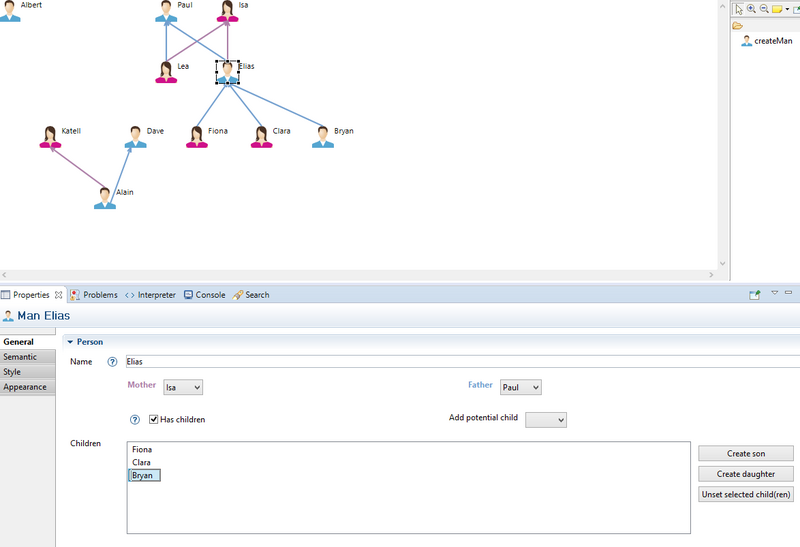This screenshot has width=800, height=547.
Task: Open the palette folder drawer
Action: point(737,26)
